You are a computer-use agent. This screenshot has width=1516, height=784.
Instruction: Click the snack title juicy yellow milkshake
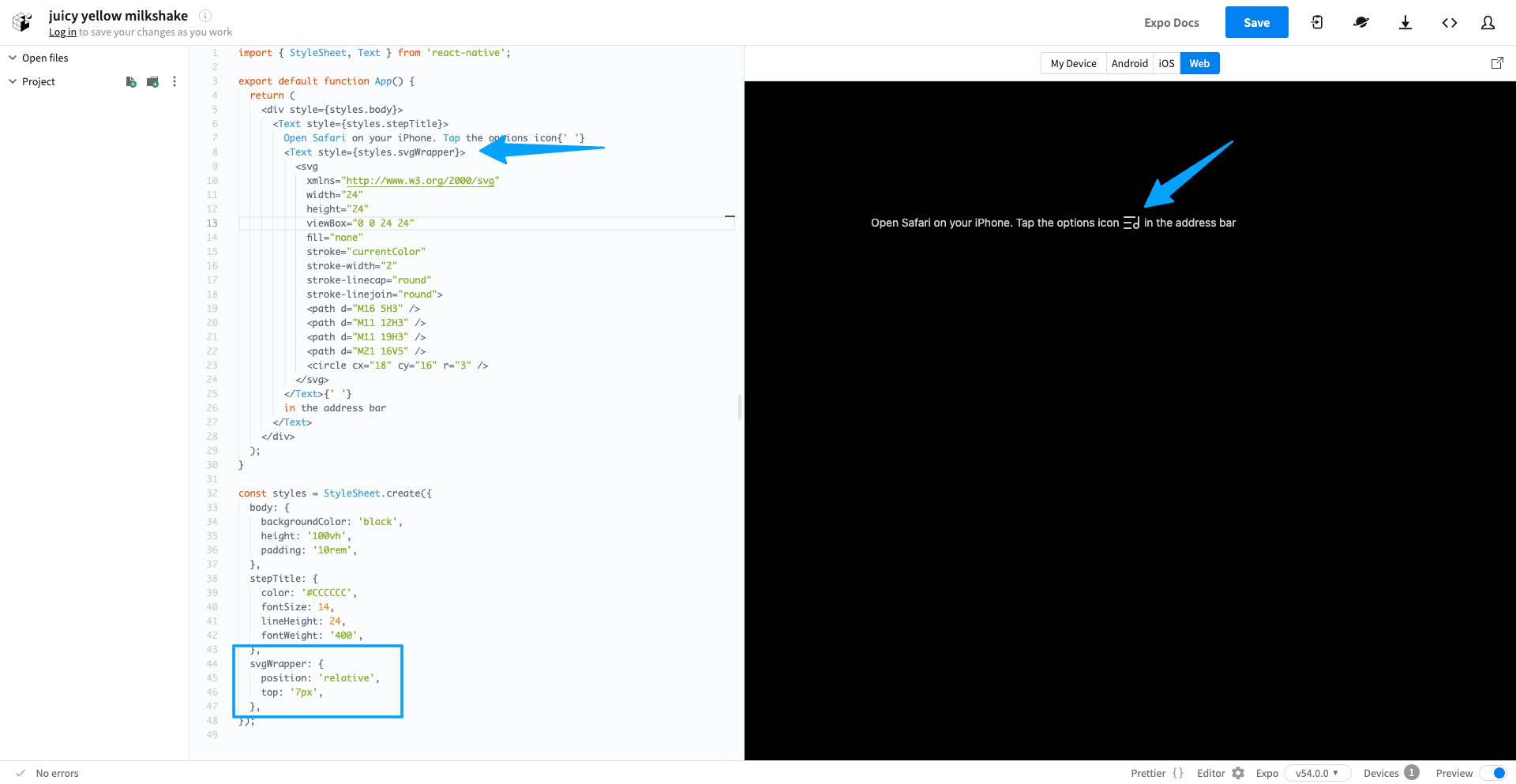coord(118,15)
